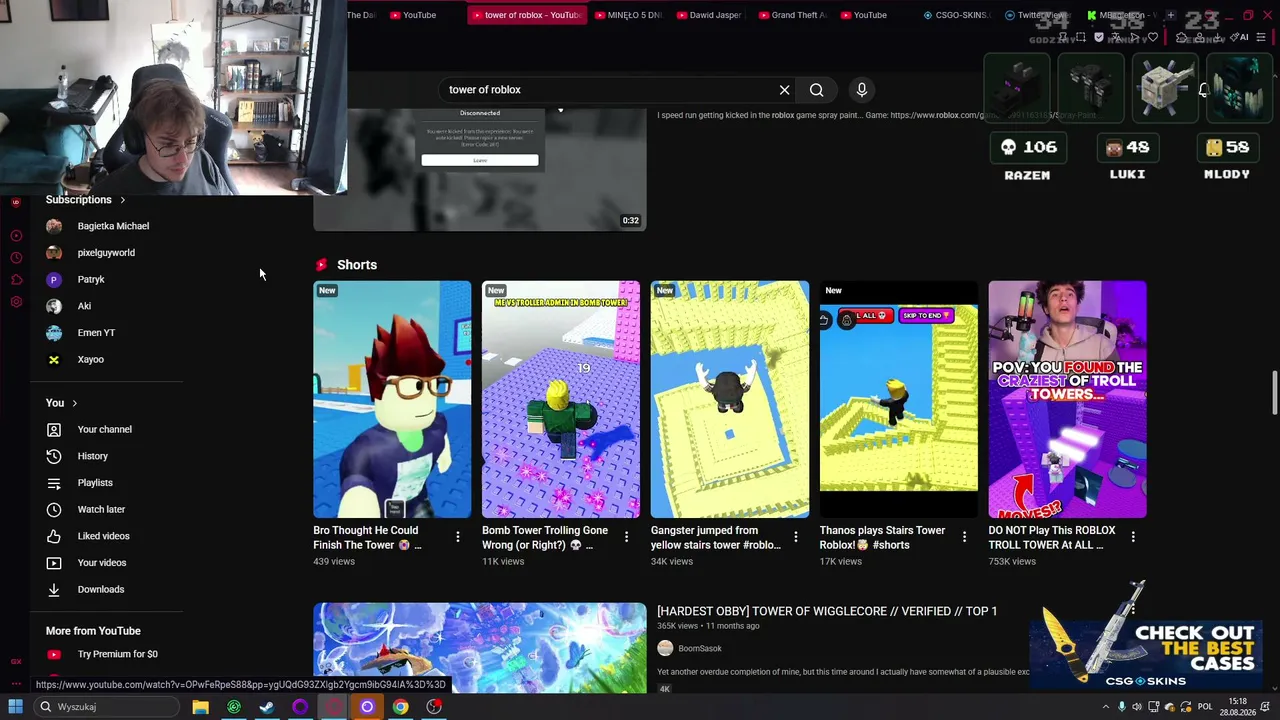Play the Bro Thought He Could short thumbnail
This screenshot has width=1280, height=720.
392,400
